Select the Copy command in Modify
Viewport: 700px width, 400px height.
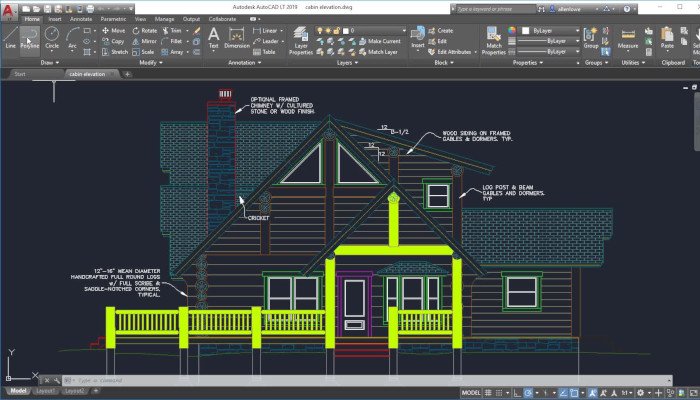pos(113,41)
